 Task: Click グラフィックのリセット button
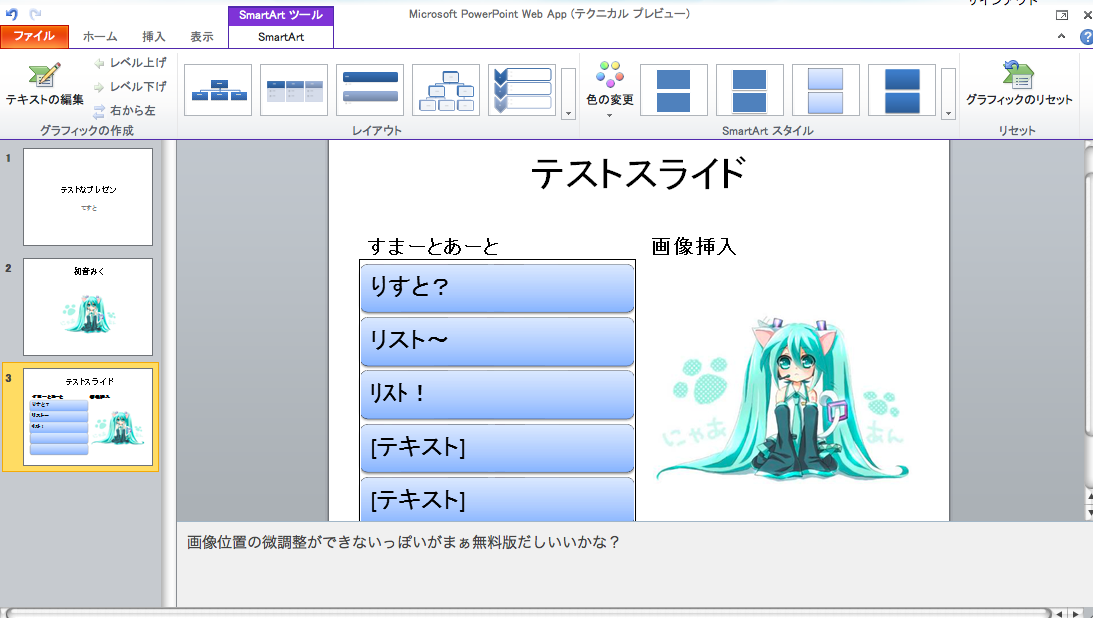1019,84
